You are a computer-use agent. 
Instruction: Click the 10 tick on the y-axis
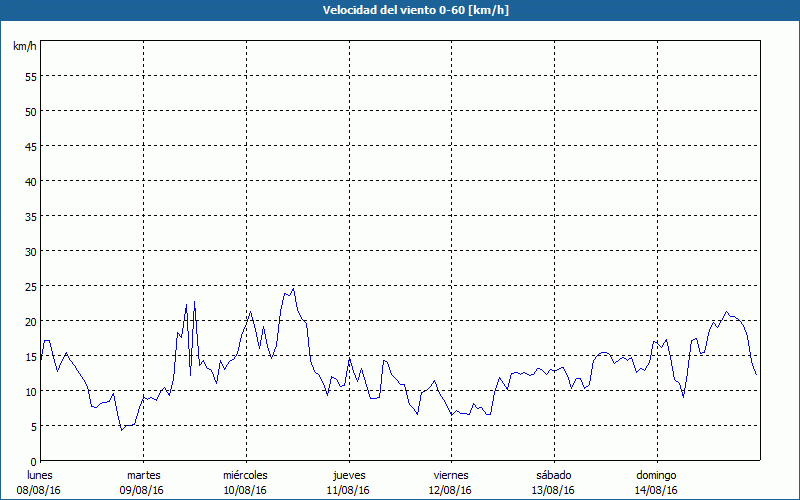[30, 391]
